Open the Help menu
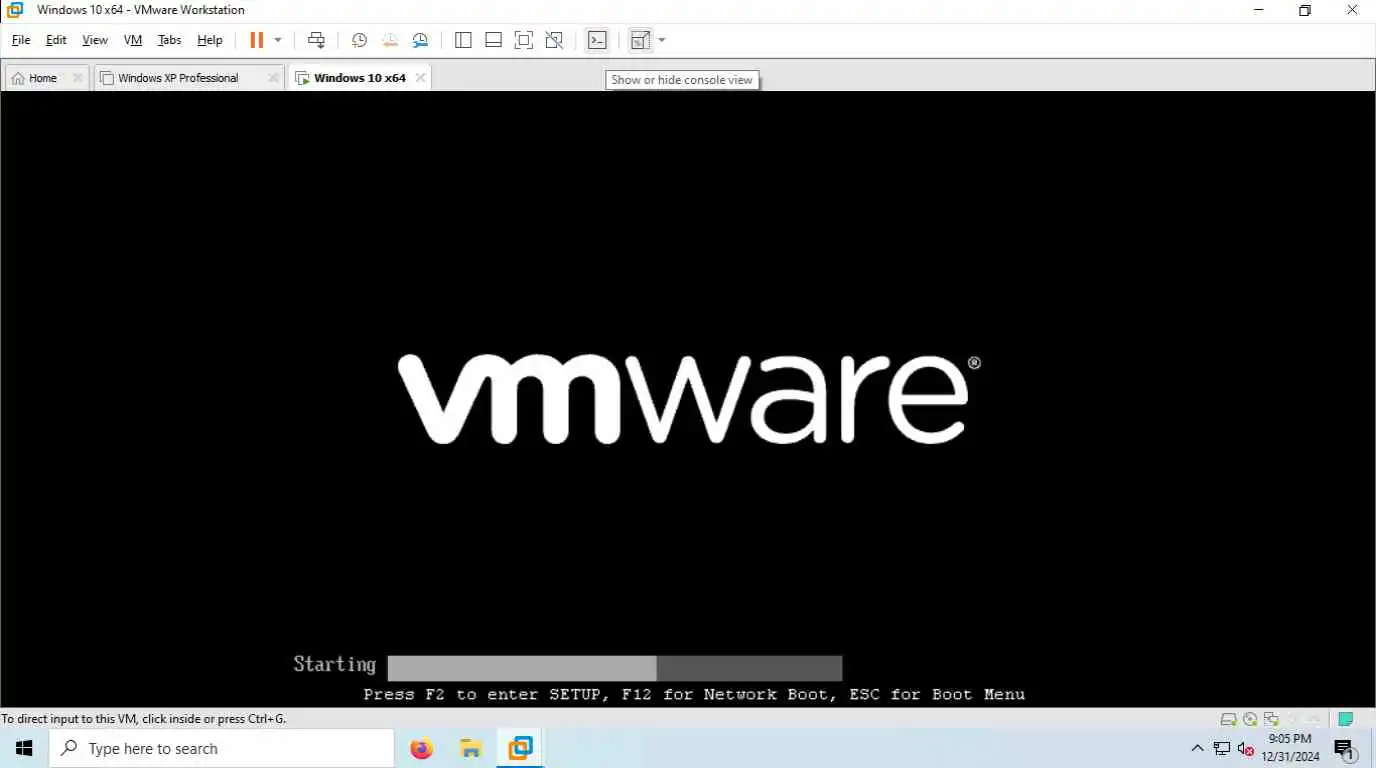 pos(210,40)
